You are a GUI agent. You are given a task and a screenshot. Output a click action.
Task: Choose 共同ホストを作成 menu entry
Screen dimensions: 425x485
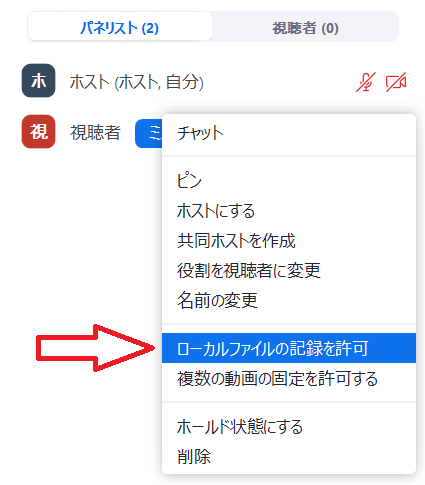click(289, 241)
